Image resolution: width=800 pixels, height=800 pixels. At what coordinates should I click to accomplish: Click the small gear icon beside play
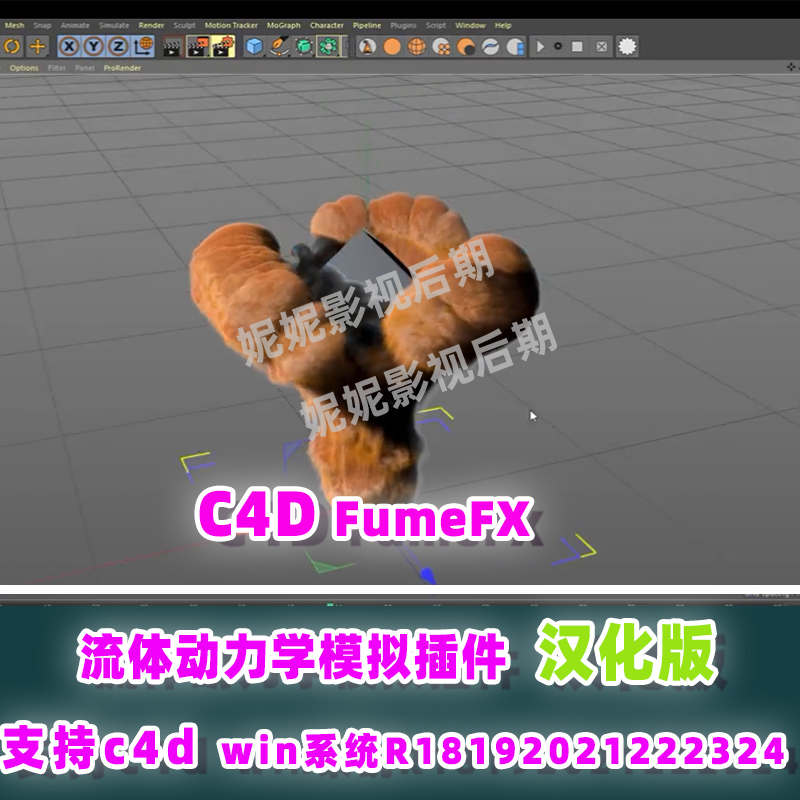pyautogui.click(x=558, y=46)
